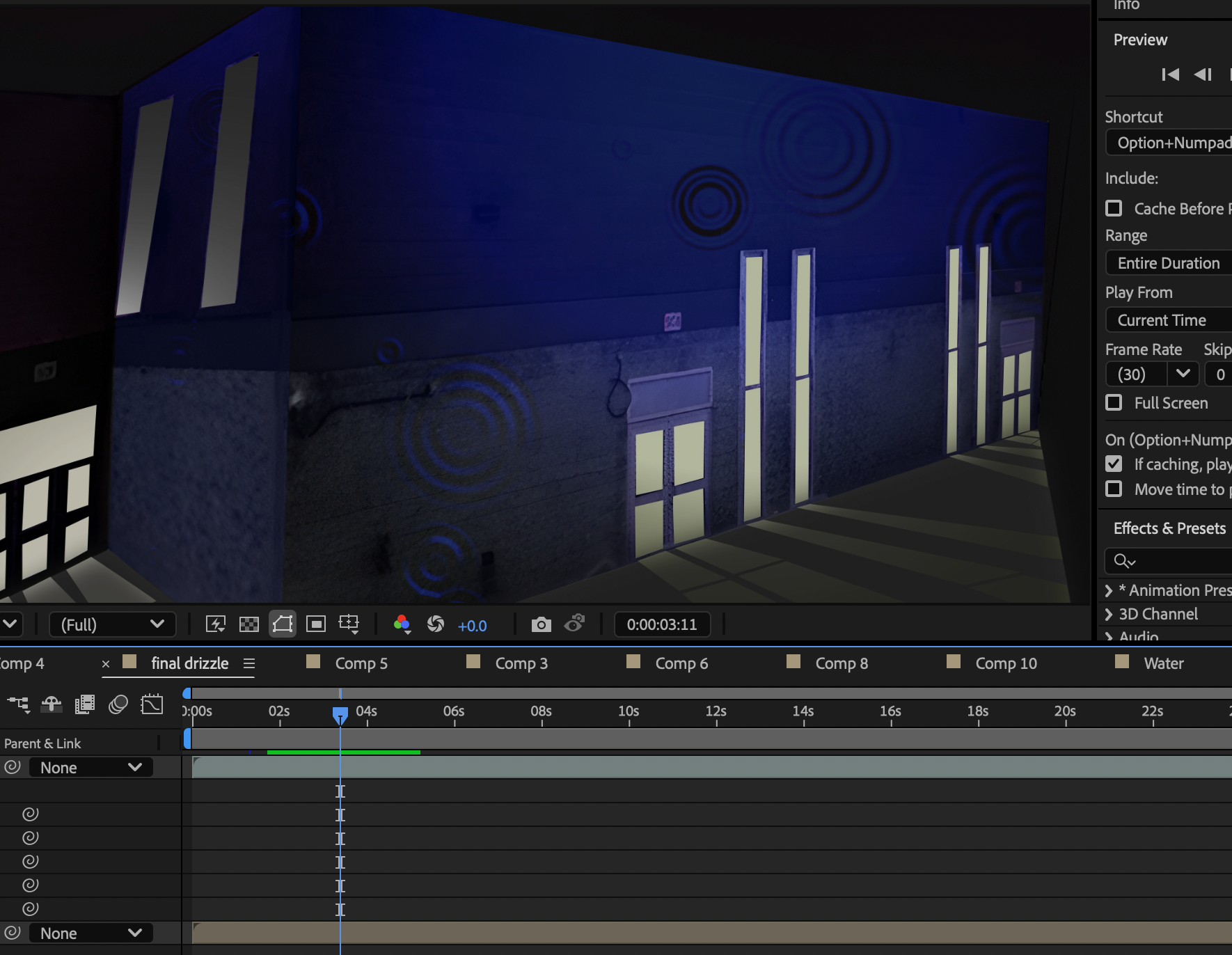The image size is (1232, 955).
Task: Select the Region of Interest tool
Action: point(315,624)
